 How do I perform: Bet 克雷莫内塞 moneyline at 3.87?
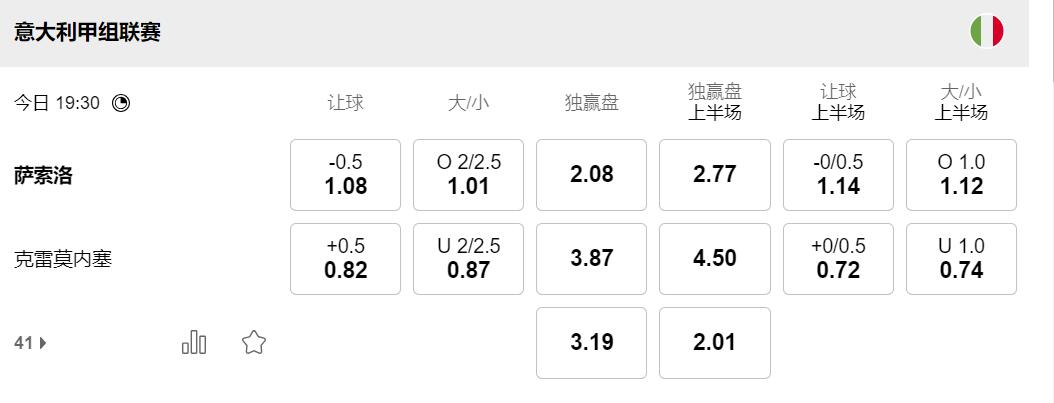click(591, 259)
